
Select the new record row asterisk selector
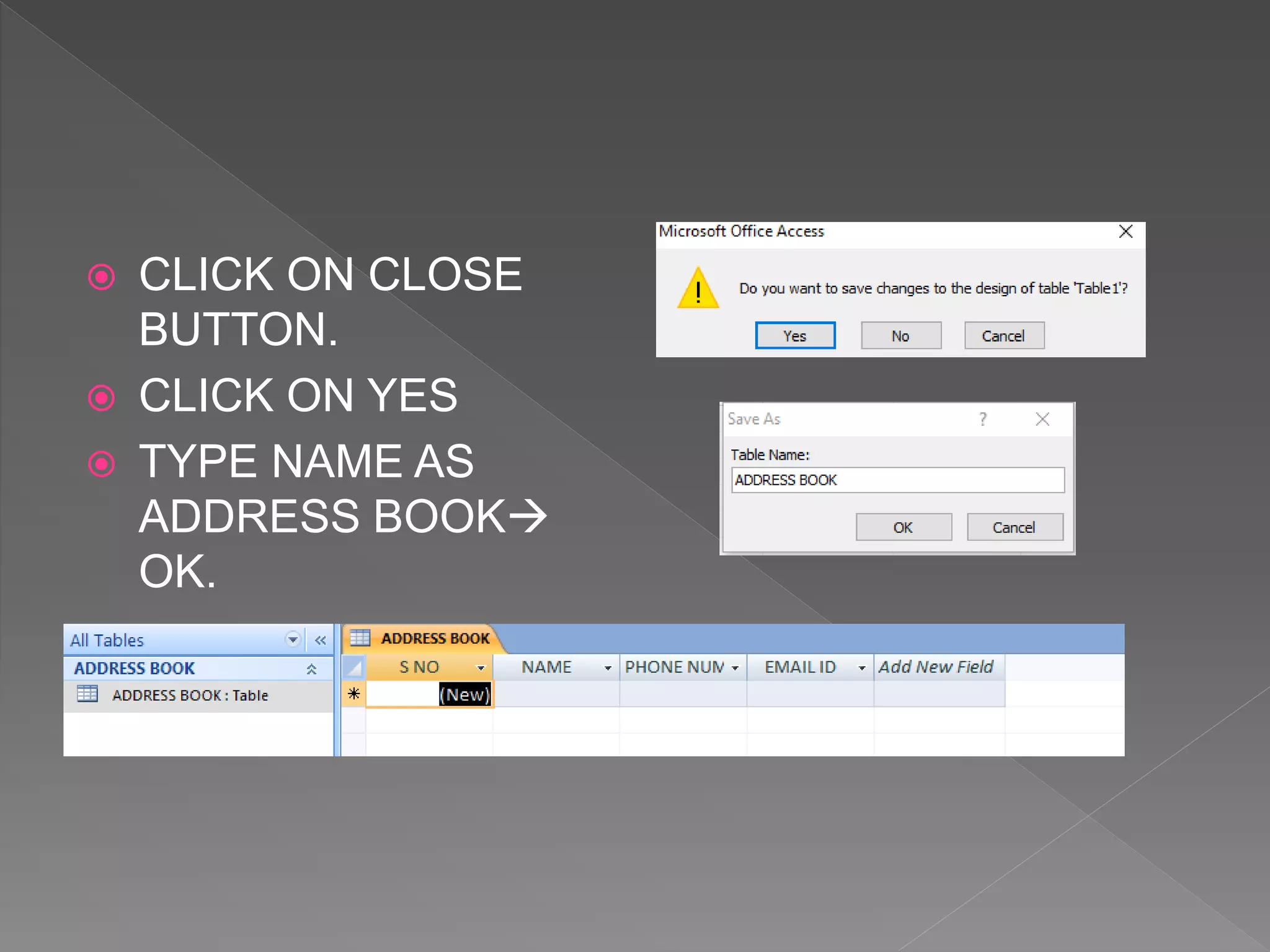353,694
